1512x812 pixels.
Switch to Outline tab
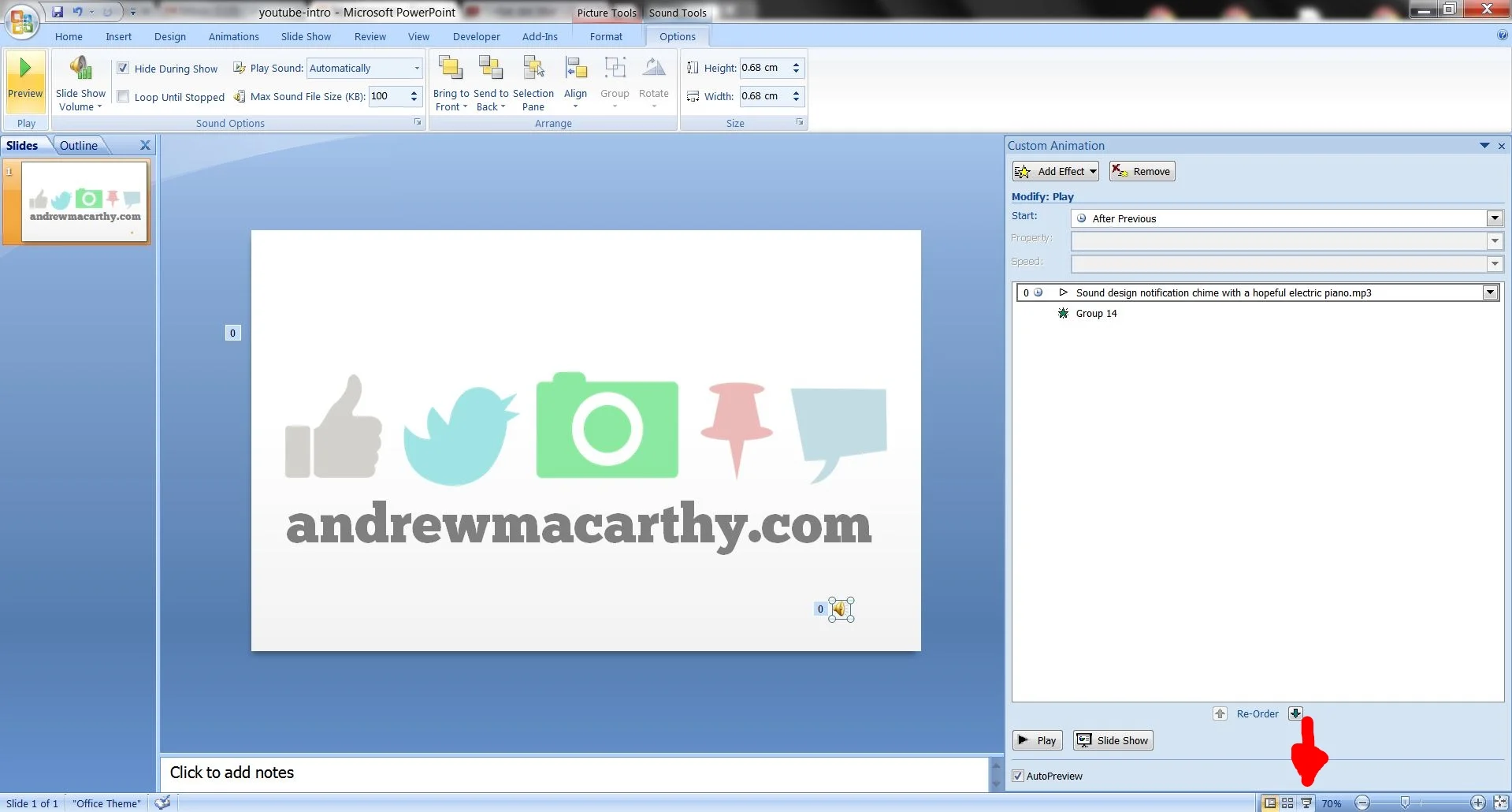[x=79, y=145]
